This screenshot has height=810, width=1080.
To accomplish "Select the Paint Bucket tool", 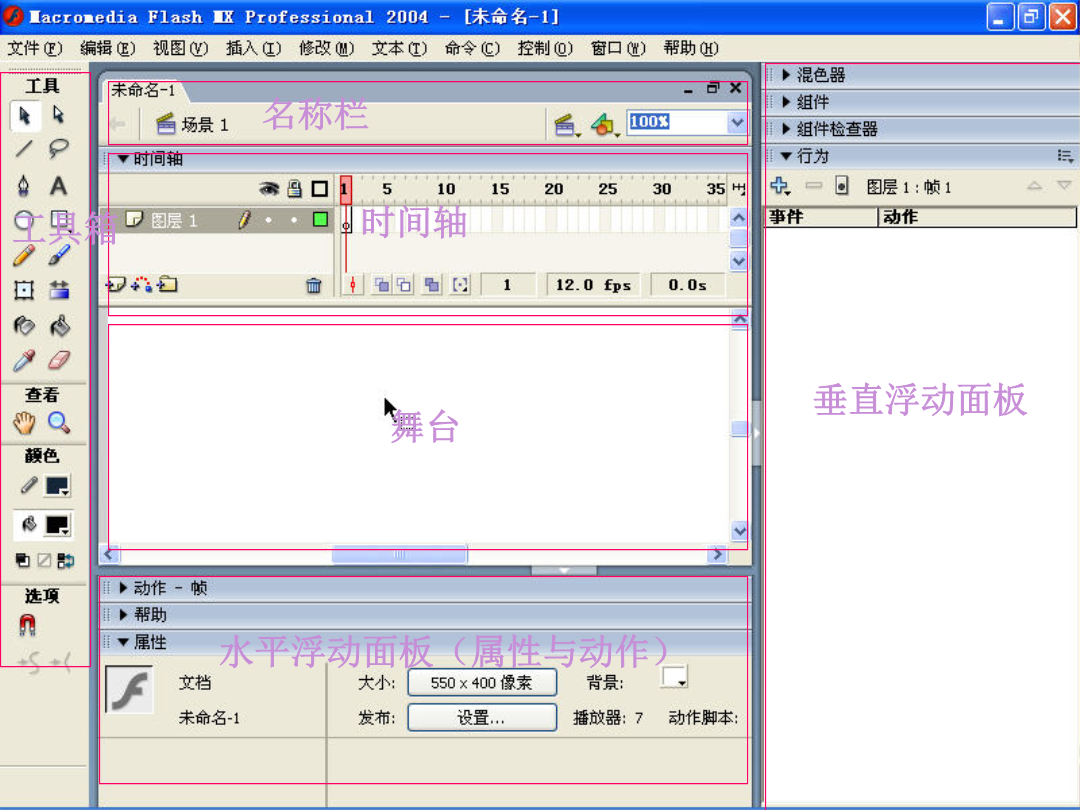I will coord(59,325).
